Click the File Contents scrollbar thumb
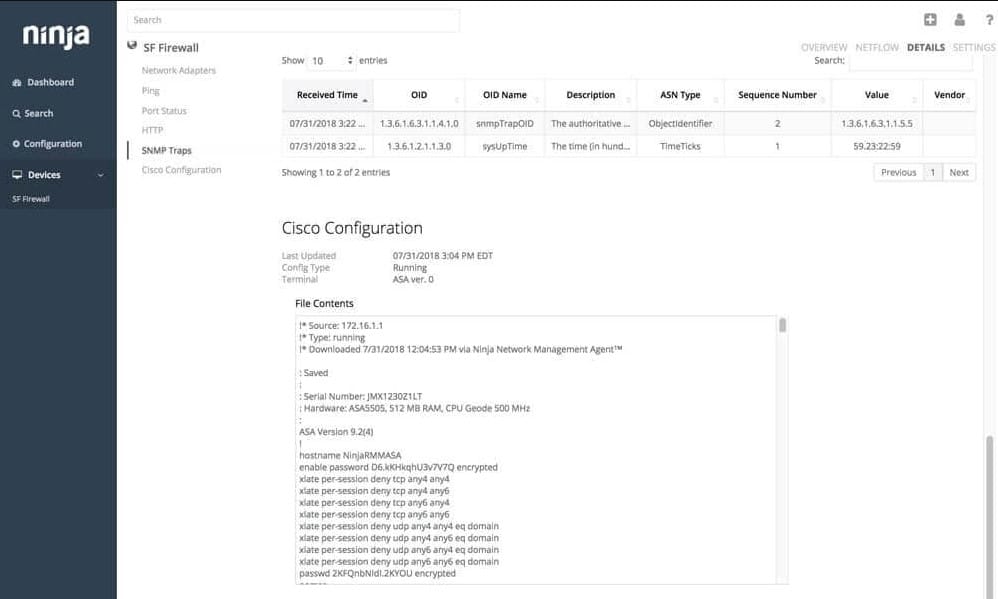This screenshot has width=998, height=599. [x=782, y=325]
